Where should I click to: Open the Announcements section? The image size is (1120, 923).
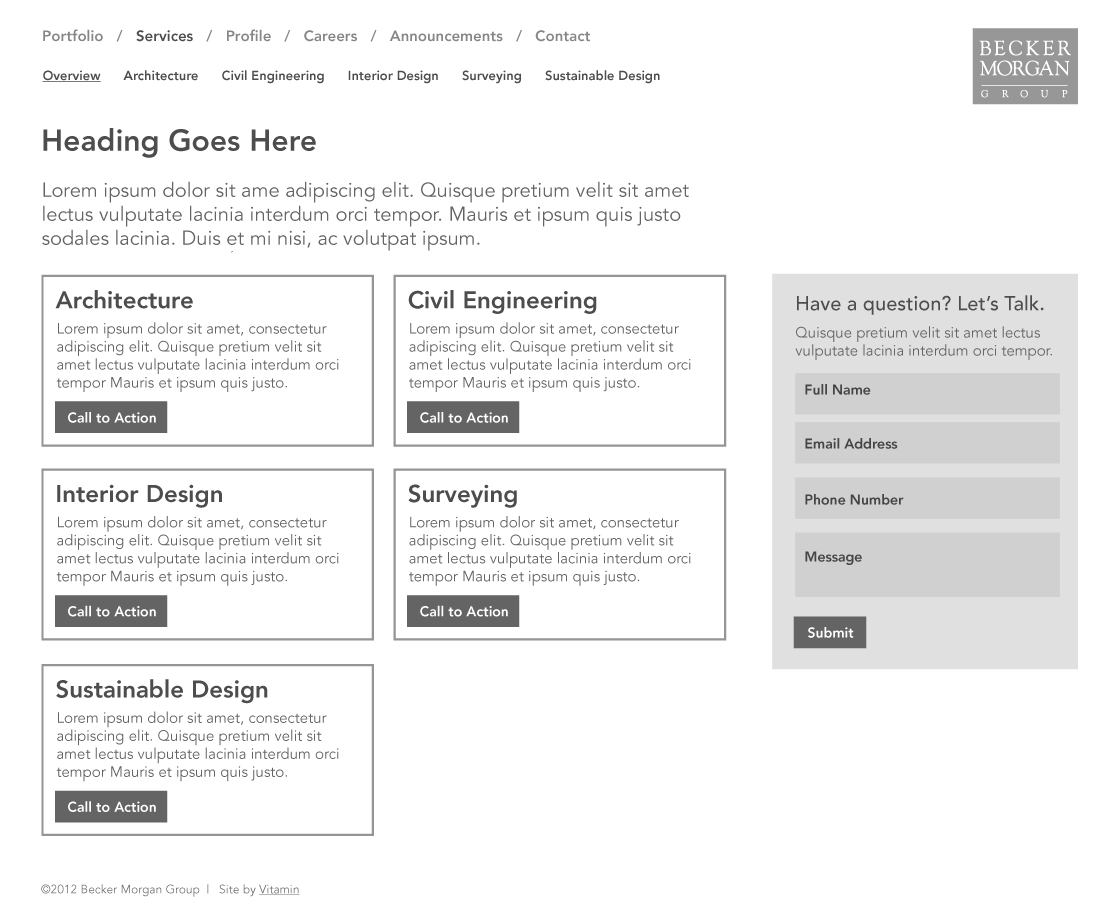[x=446, y=36]
